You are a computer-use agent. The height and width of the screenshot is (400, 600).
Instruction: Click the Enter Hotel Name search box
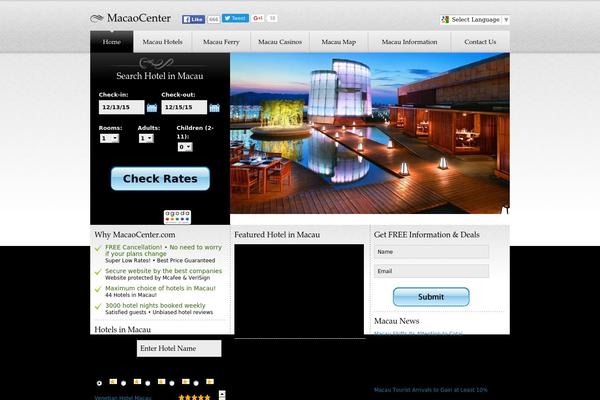[179, 348]
